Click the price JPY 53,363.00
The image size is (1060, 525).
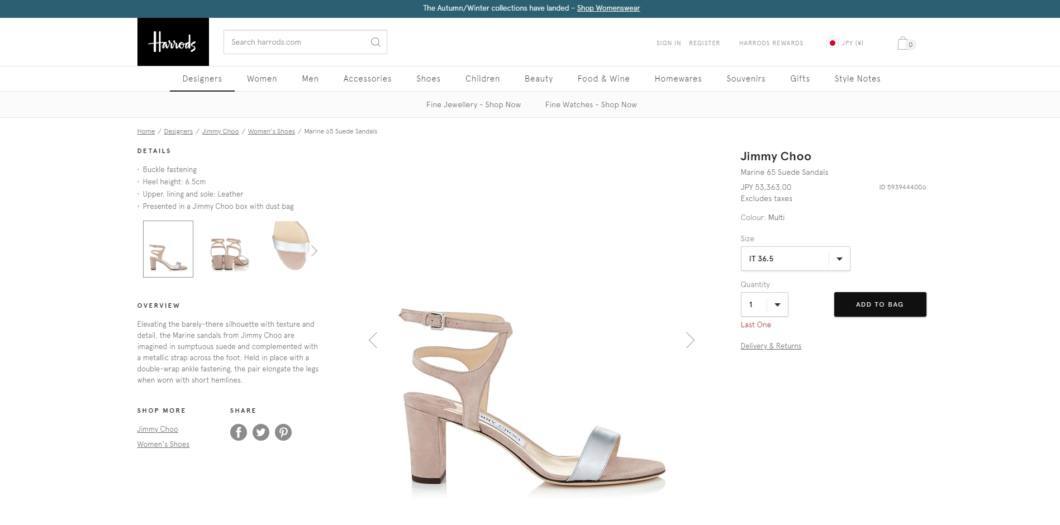[x=766, y=187]
